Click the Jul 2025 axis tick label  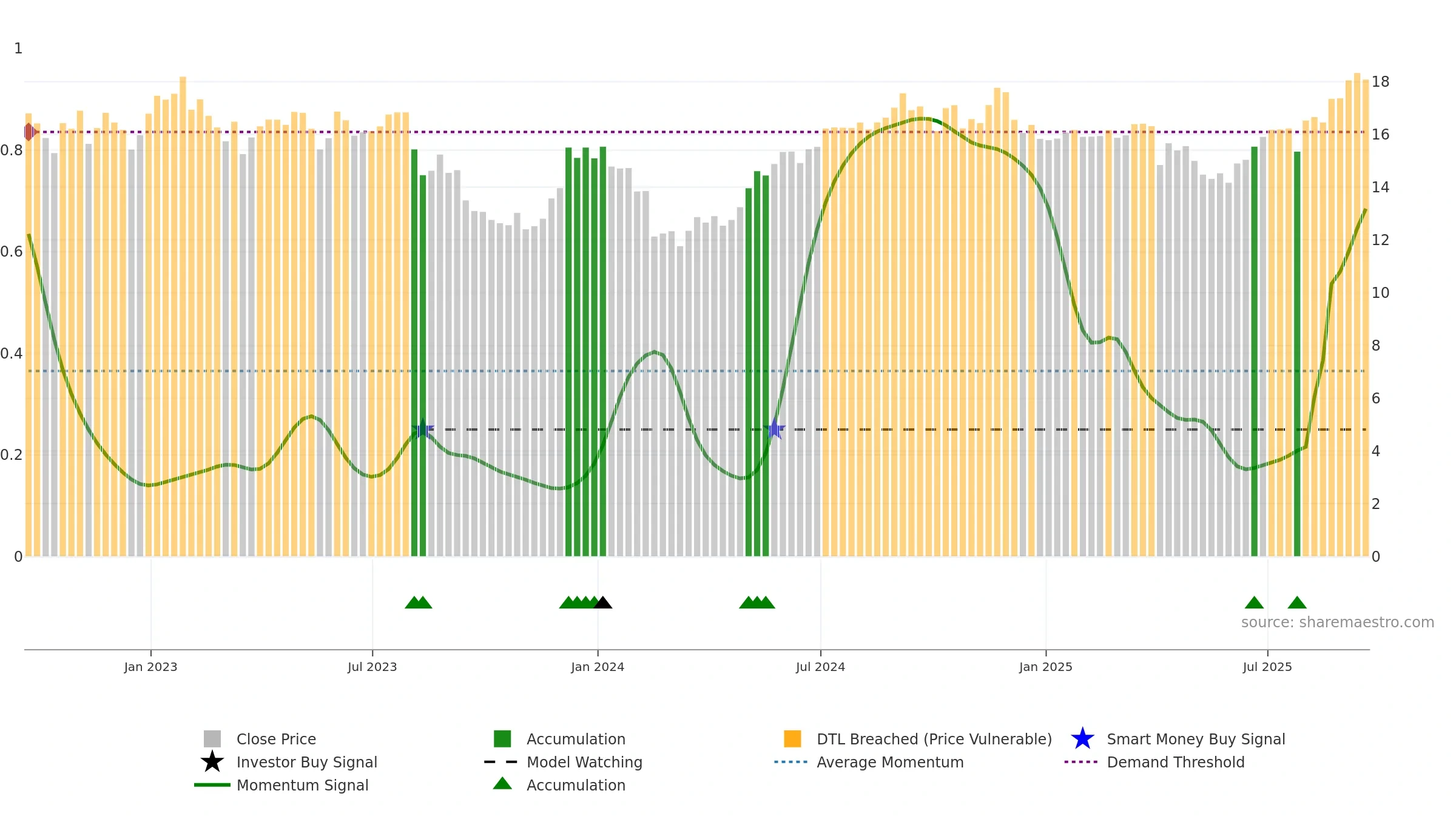click(x=1267, y=667)
